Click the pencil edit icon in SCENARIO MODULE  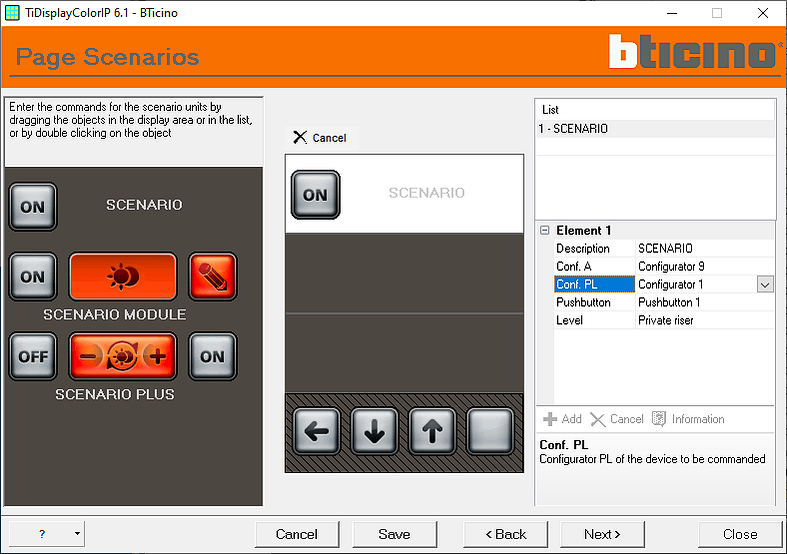(213, 276)
